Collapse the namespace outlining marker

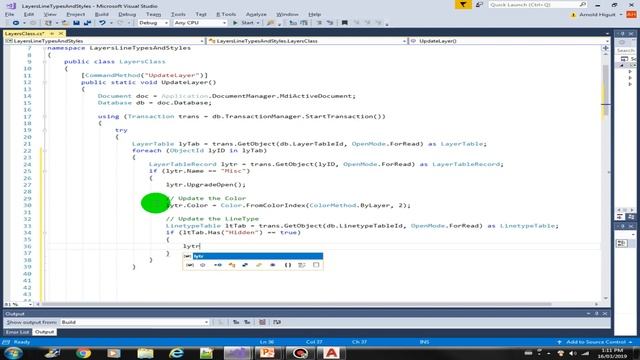tap(44, 48)
